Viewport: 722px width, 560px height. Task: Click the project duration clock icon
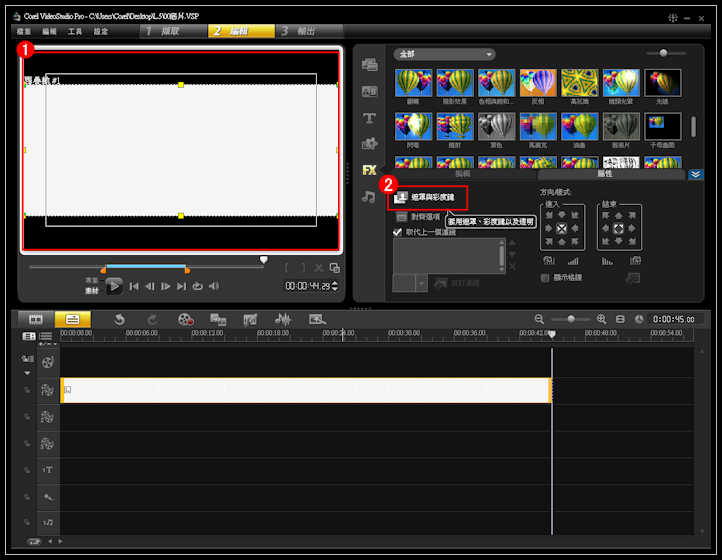pyautogui.click(x=639, y=319)
